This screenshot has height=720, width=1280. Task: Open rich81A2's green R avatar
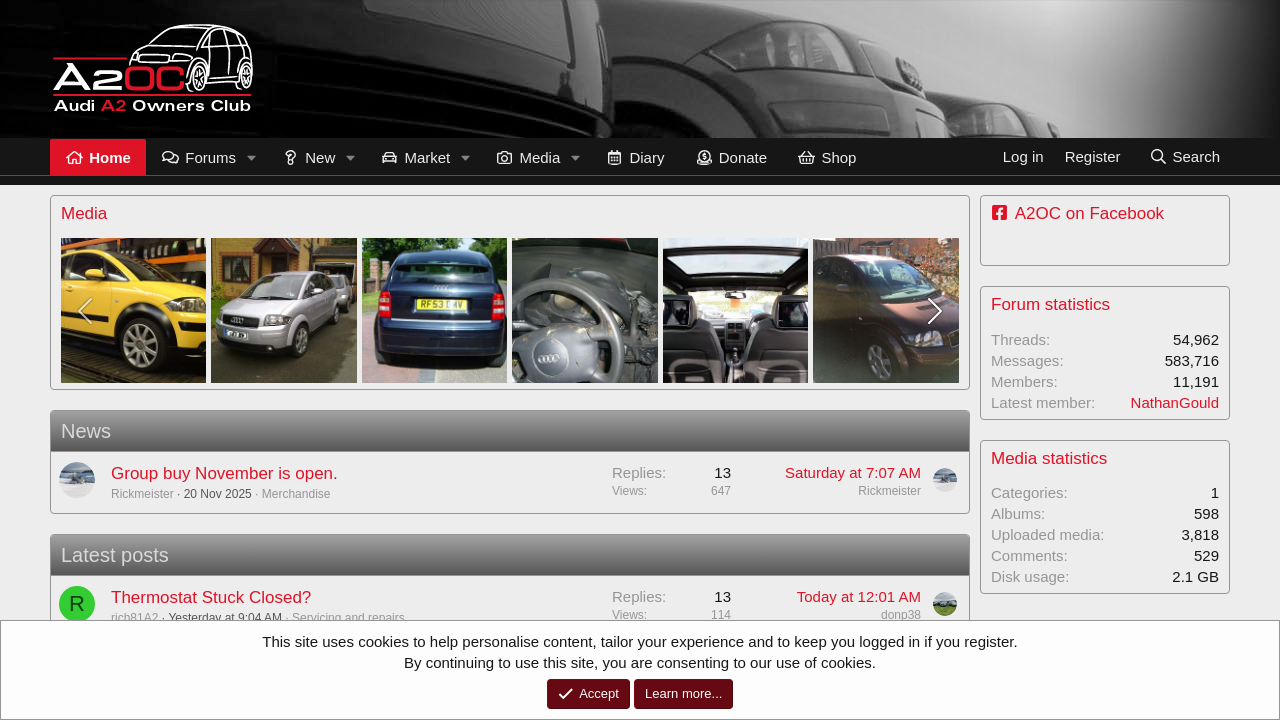pyautogui.click(x=77, y=604)
